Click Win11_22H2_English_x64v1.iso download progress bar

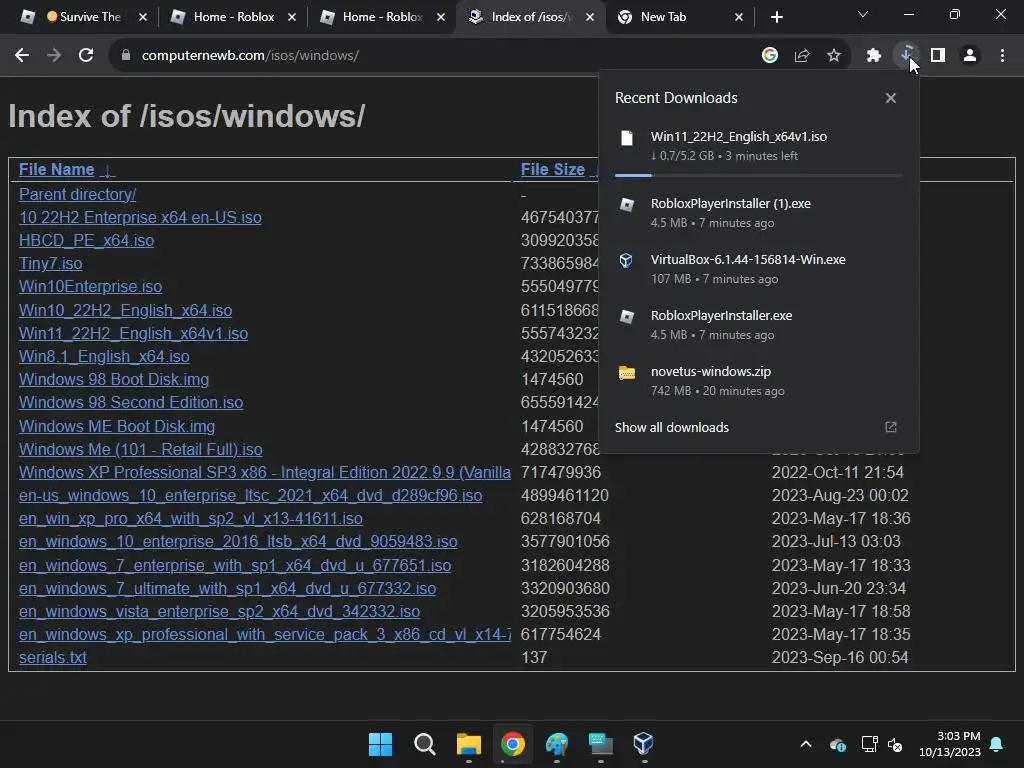(758, 175)
